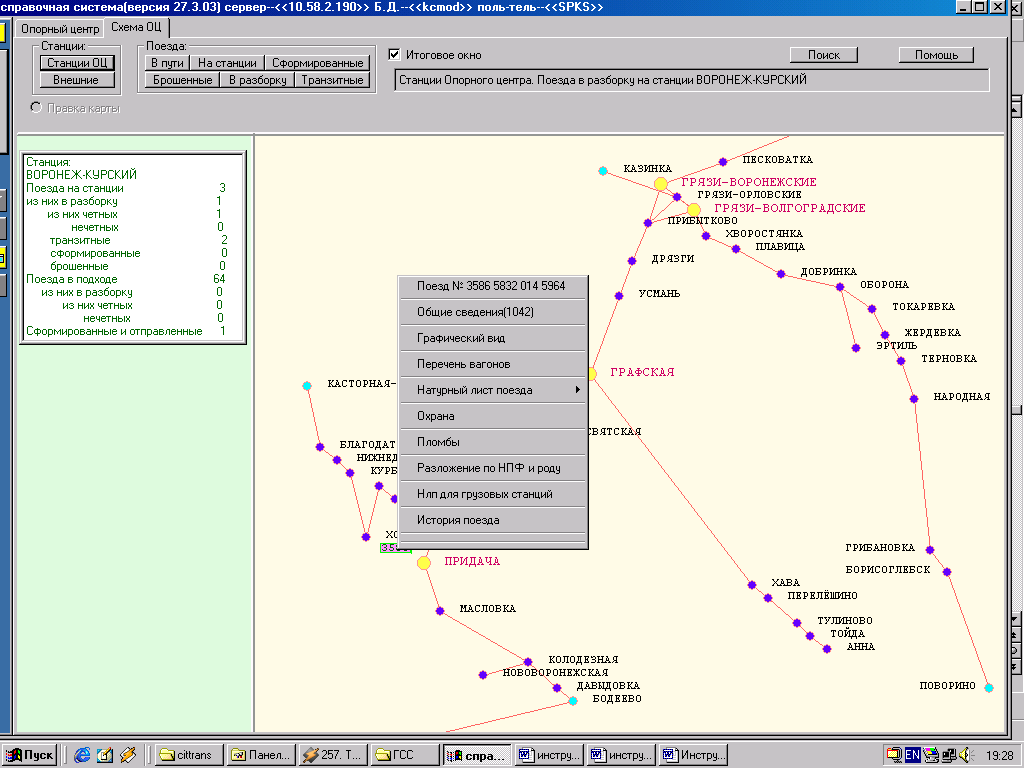Viewport: 1024px width, 768px height.
Task: Select the yellow Грязи-Волгоградские station marker
Action: [x=694, y=210]
